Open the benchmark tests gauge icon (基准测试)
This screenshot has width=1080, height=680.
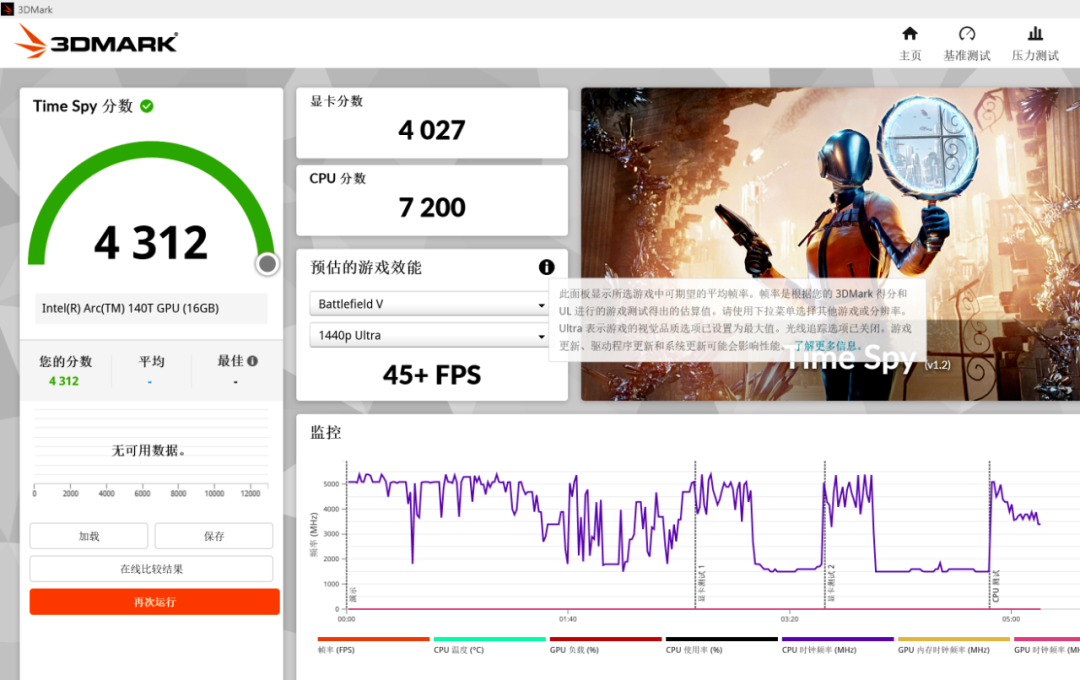pos(966,33)
